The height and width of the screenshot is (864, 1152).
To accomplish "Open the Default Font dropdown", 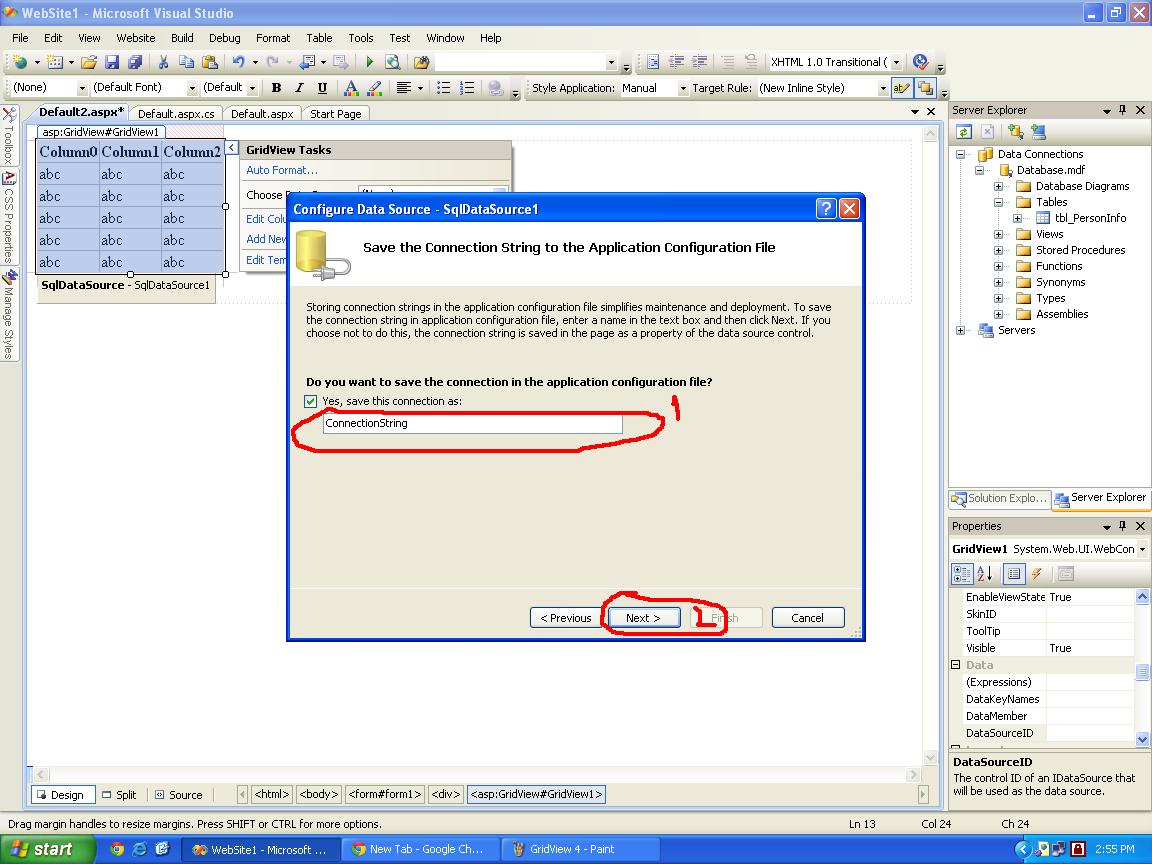I will click(x=192, y=88).
